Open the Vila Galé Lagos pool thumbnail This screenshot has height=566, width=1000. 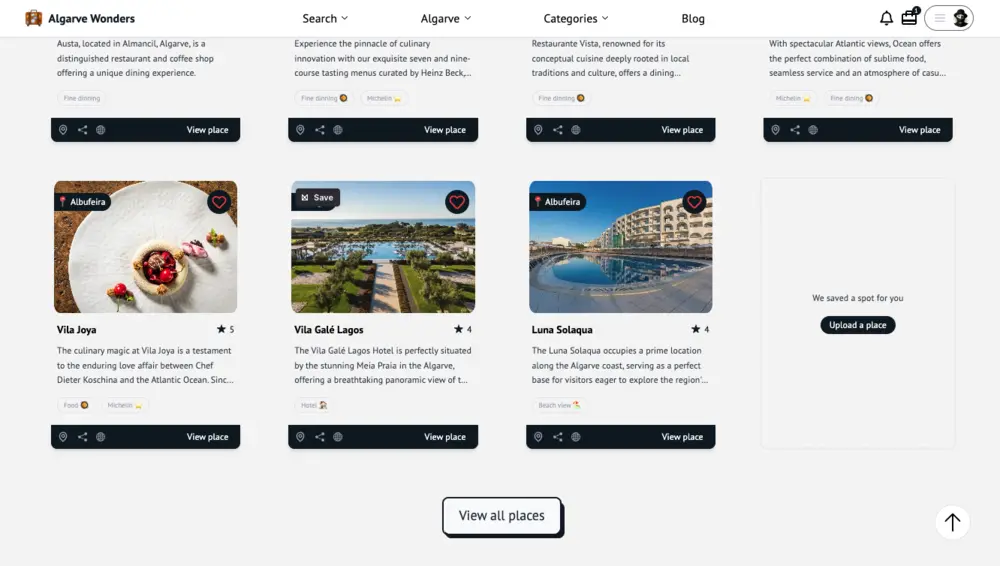coord(383,247)
